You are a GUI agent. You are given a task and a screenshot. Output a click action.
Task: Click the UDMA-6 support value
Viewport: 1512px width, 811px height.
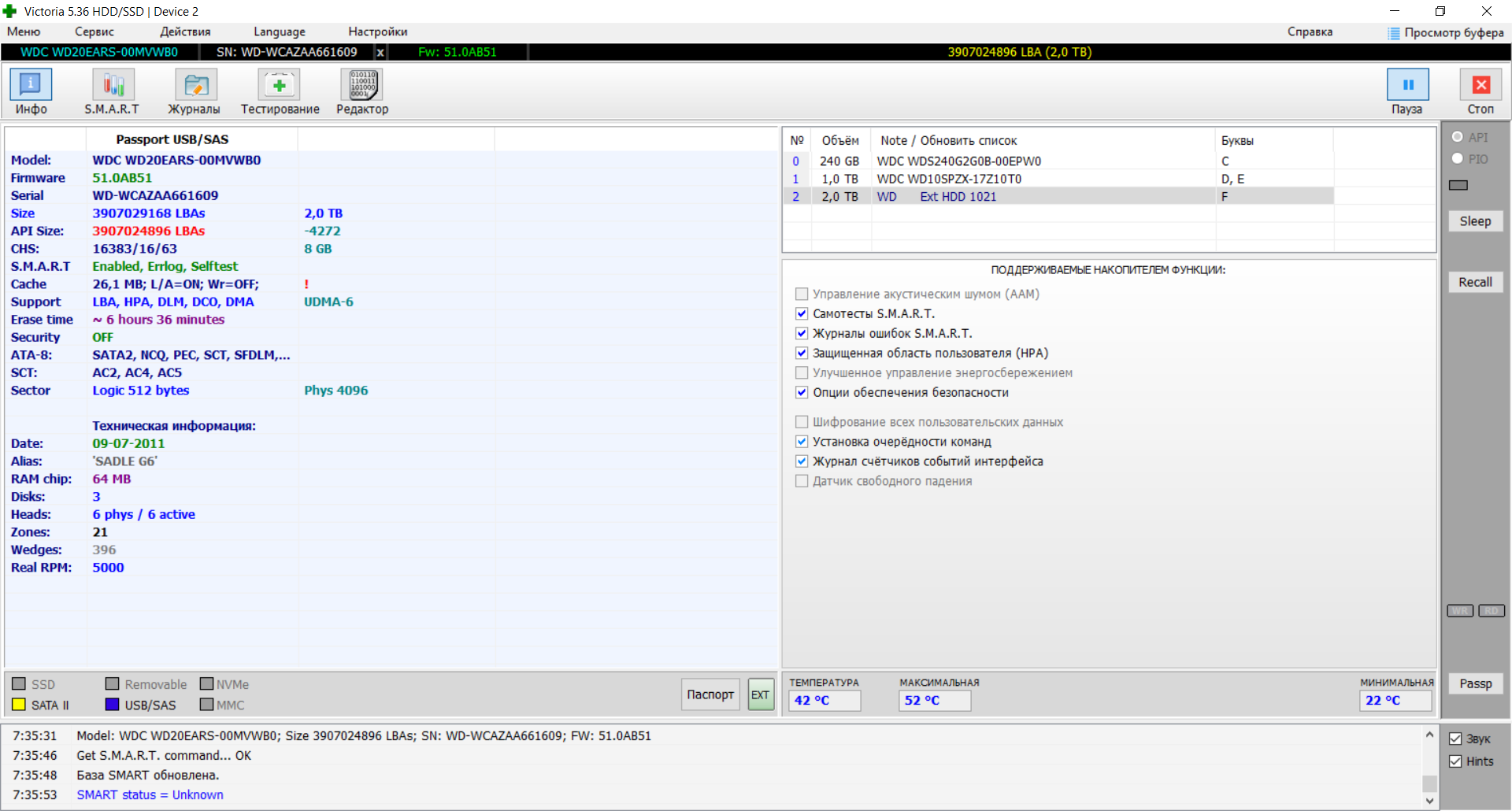328,302
